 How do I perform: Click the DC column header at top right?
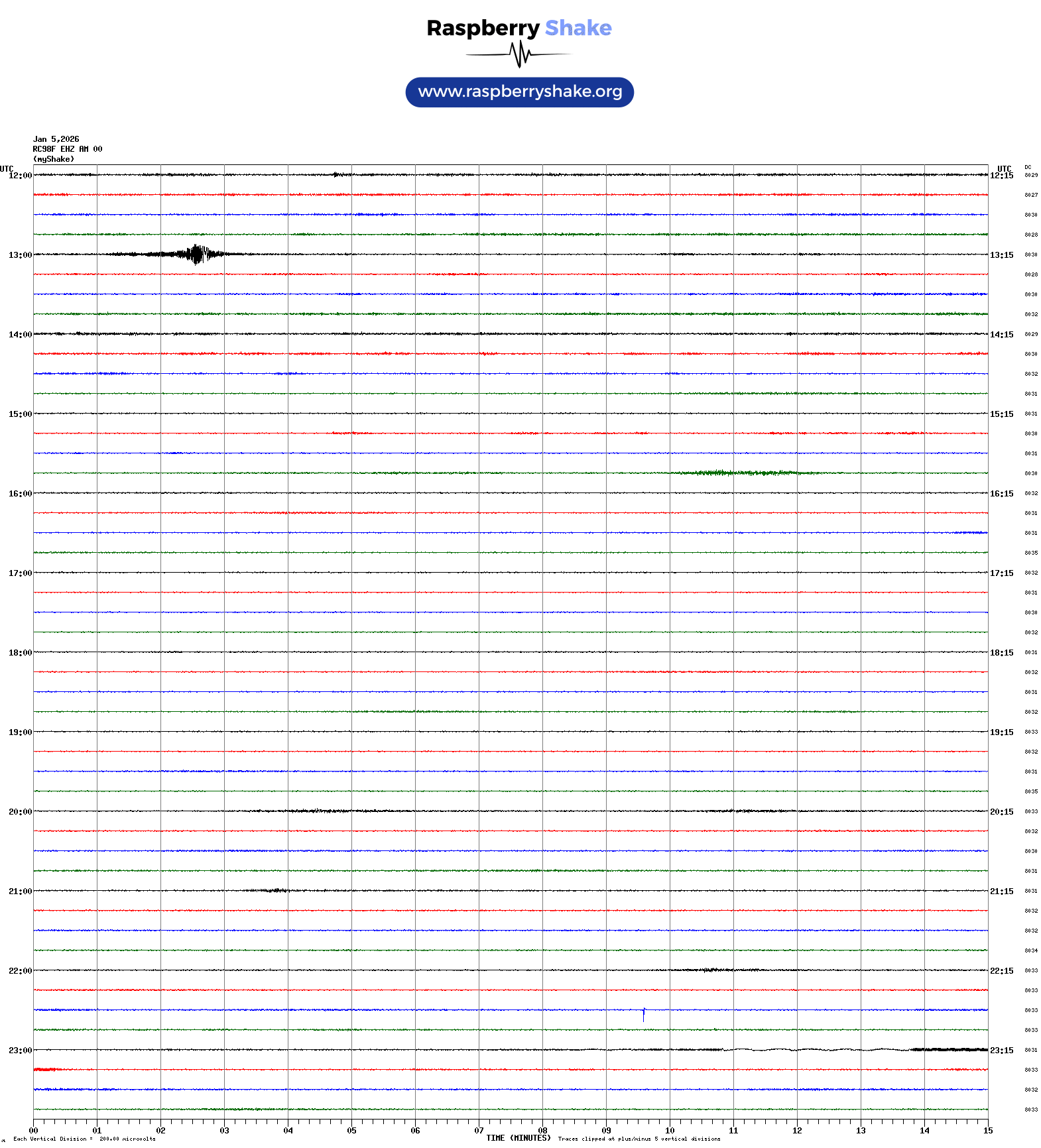1028,168
